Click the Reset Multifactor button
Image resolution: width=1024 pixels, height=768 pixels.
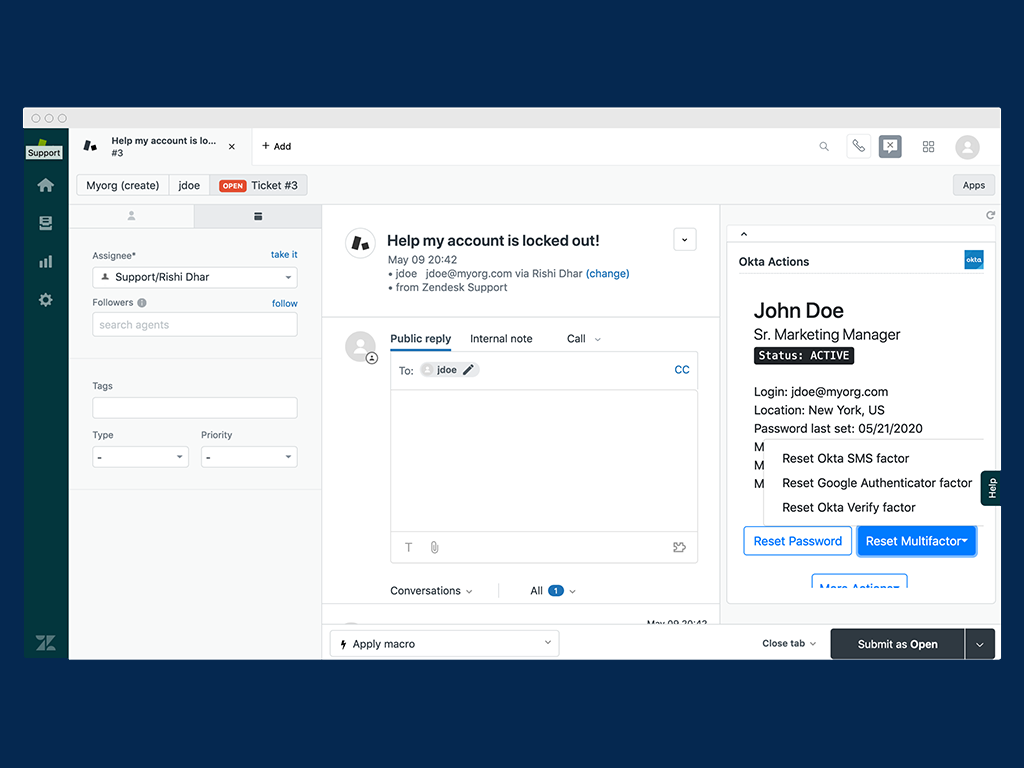click(916, 541)
